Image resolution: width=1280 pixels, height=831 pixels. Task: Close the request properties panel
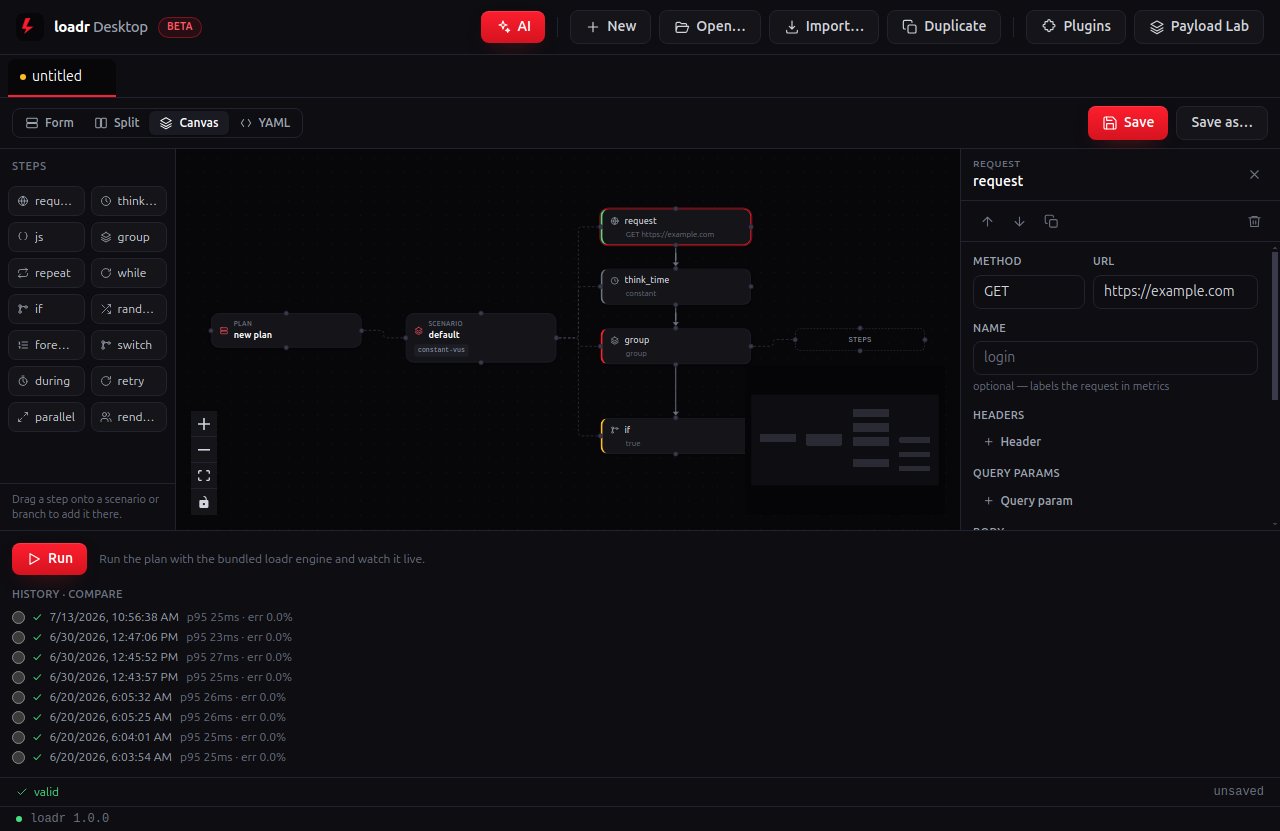[x=1254, y=175]
